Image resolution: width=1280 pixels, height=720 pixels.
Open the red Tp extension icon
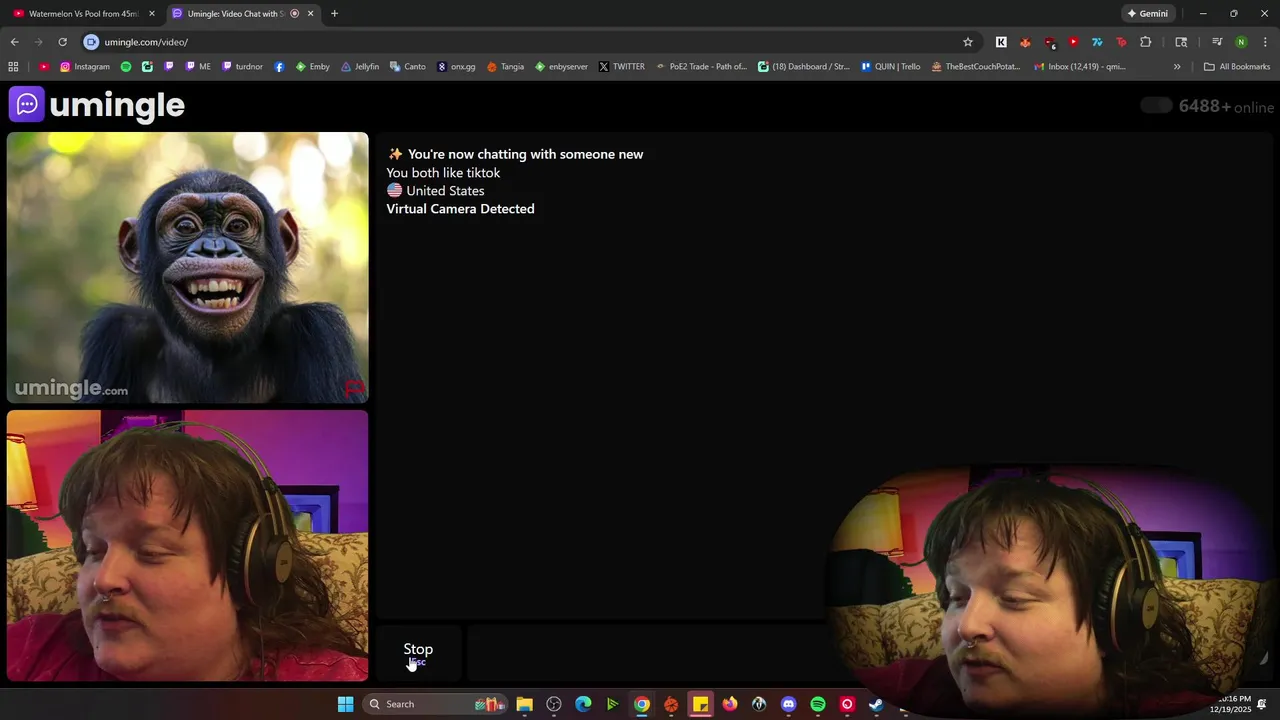click(1121, 42)
